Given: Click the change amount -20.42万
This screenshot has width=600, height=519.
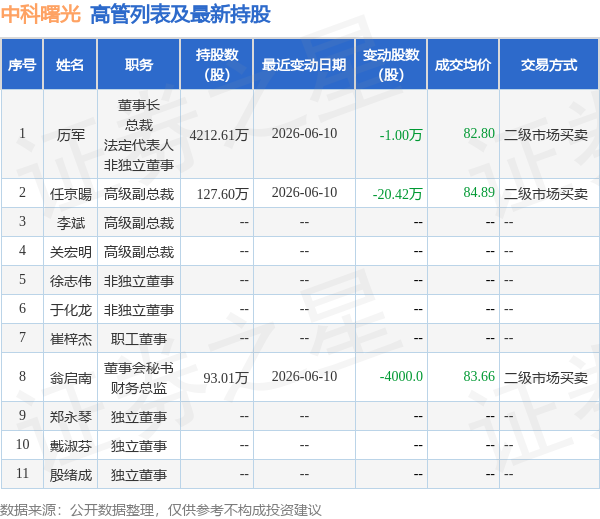Looking at the screenshot, I should [398, 194].
